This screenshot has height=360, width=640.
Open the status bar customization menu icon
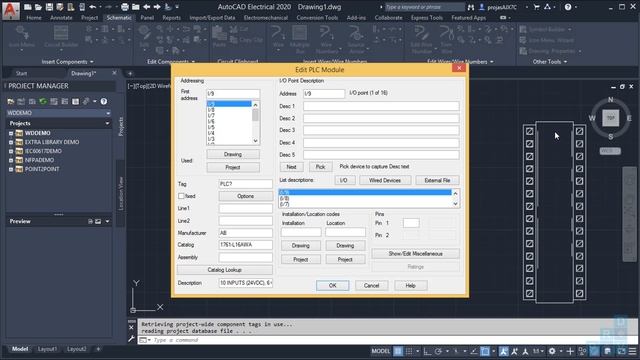[632, 351]
